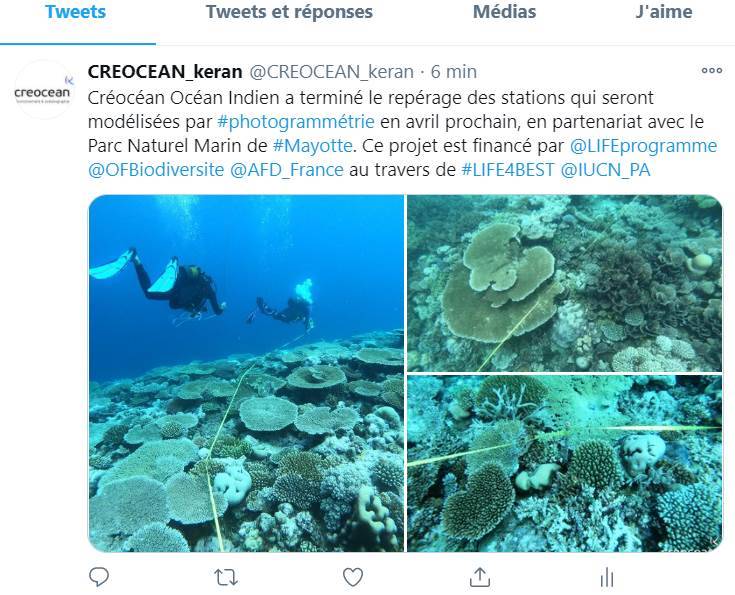This screenshot has height=595, width=735.
Task: Open the @IUCN_PA mention link
Action: pyautogui.click(x=605, y=169)
